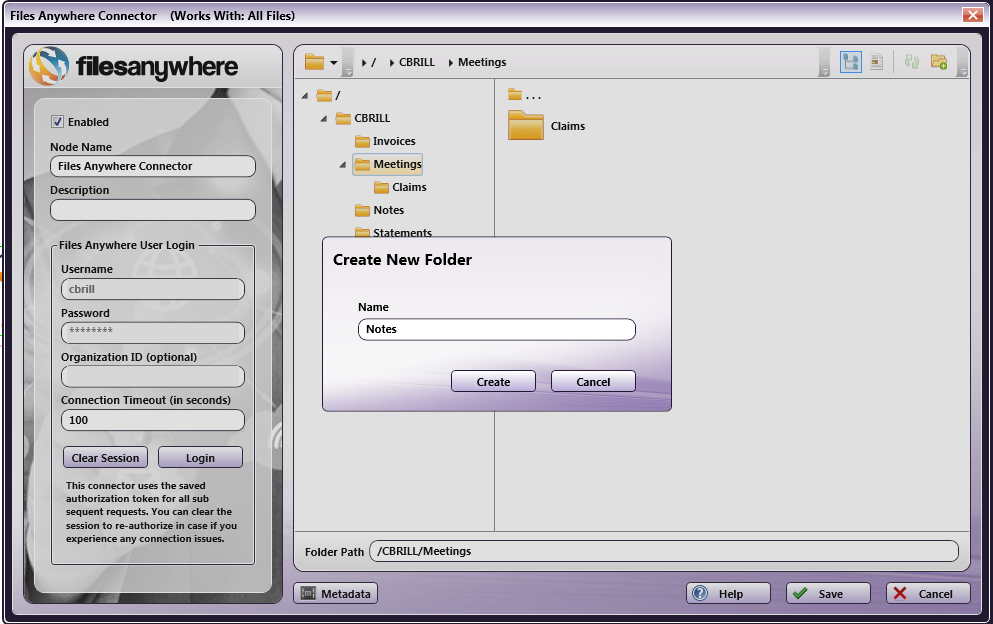Click the bottom Cancel button with red X
The width and height of the screenshot is (993, 624).
[x=928, y=594]
